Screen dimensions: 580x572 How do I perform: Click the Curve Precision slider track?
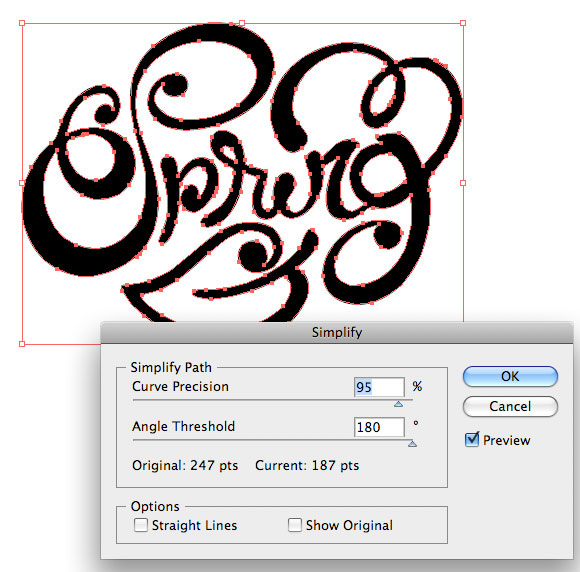click(x=273, y=400)
